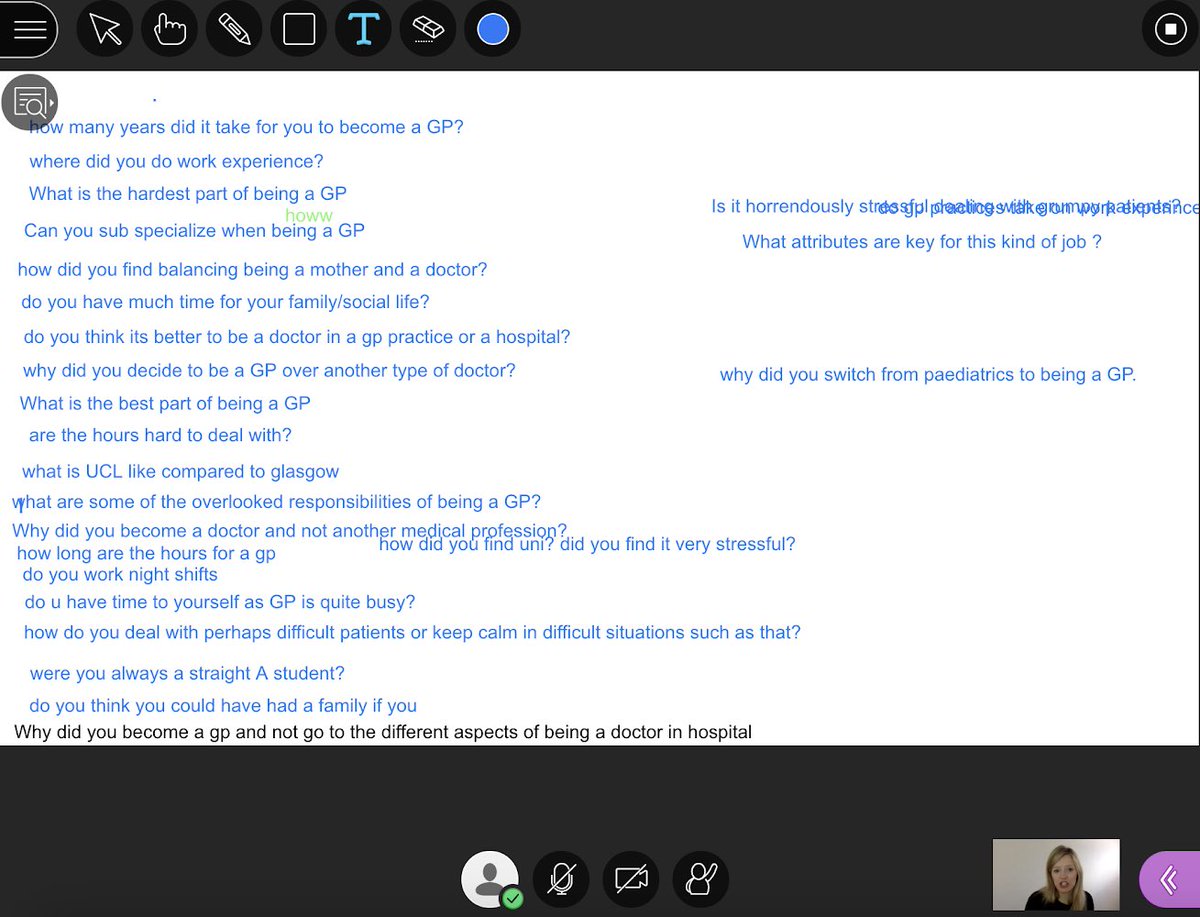The width and height of the screenshot is (1200, 917).
Task: Click "Can you sub specialize when being a GP"
Action: pyautogui.click(x=194, y=230)
